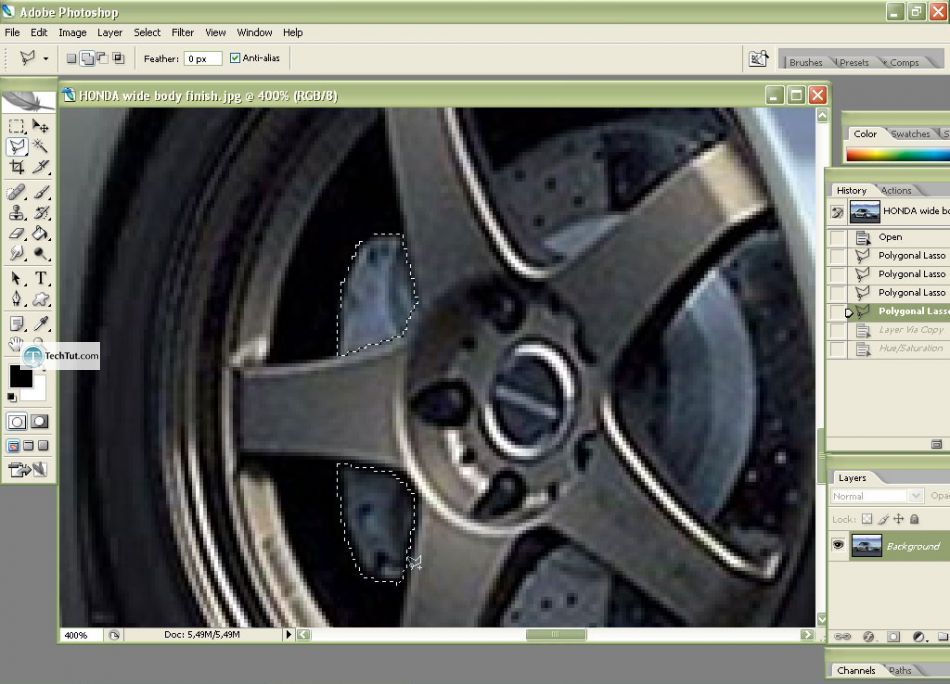
Task: Select the Slice tool
Action: click(x=40, y=167)
